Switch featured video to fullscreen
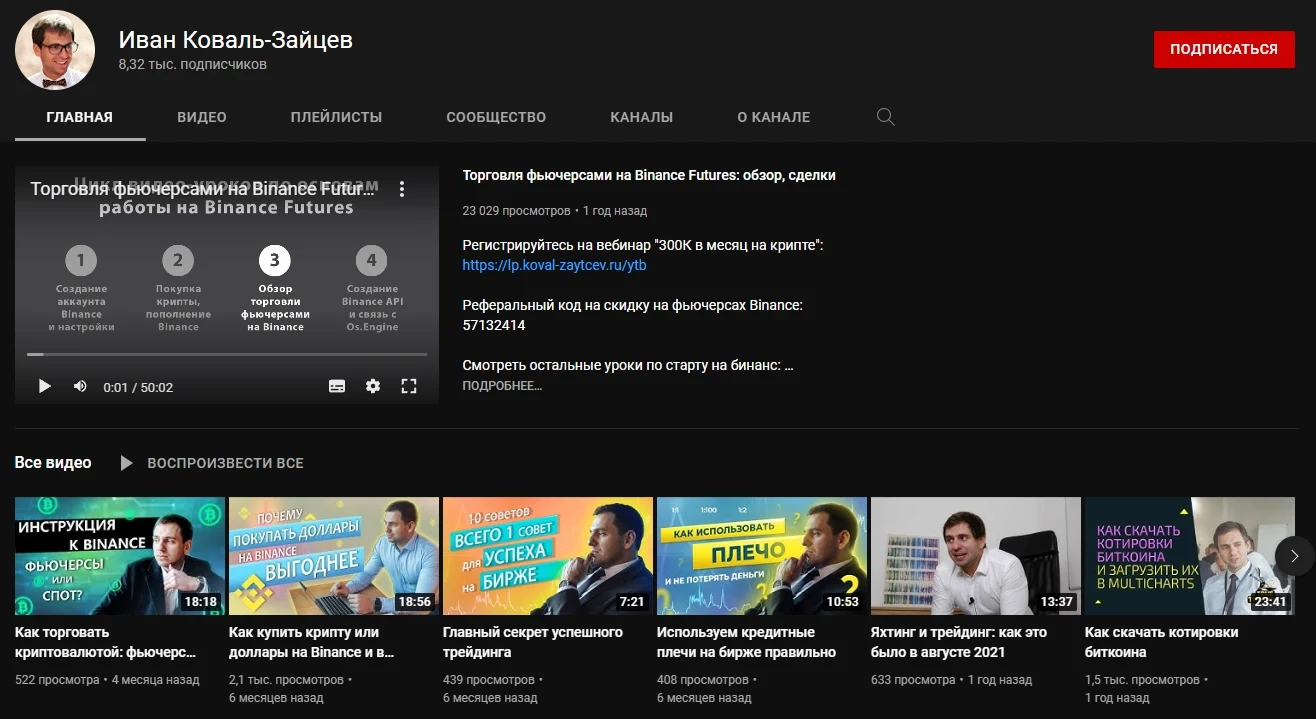 [408, 386]
